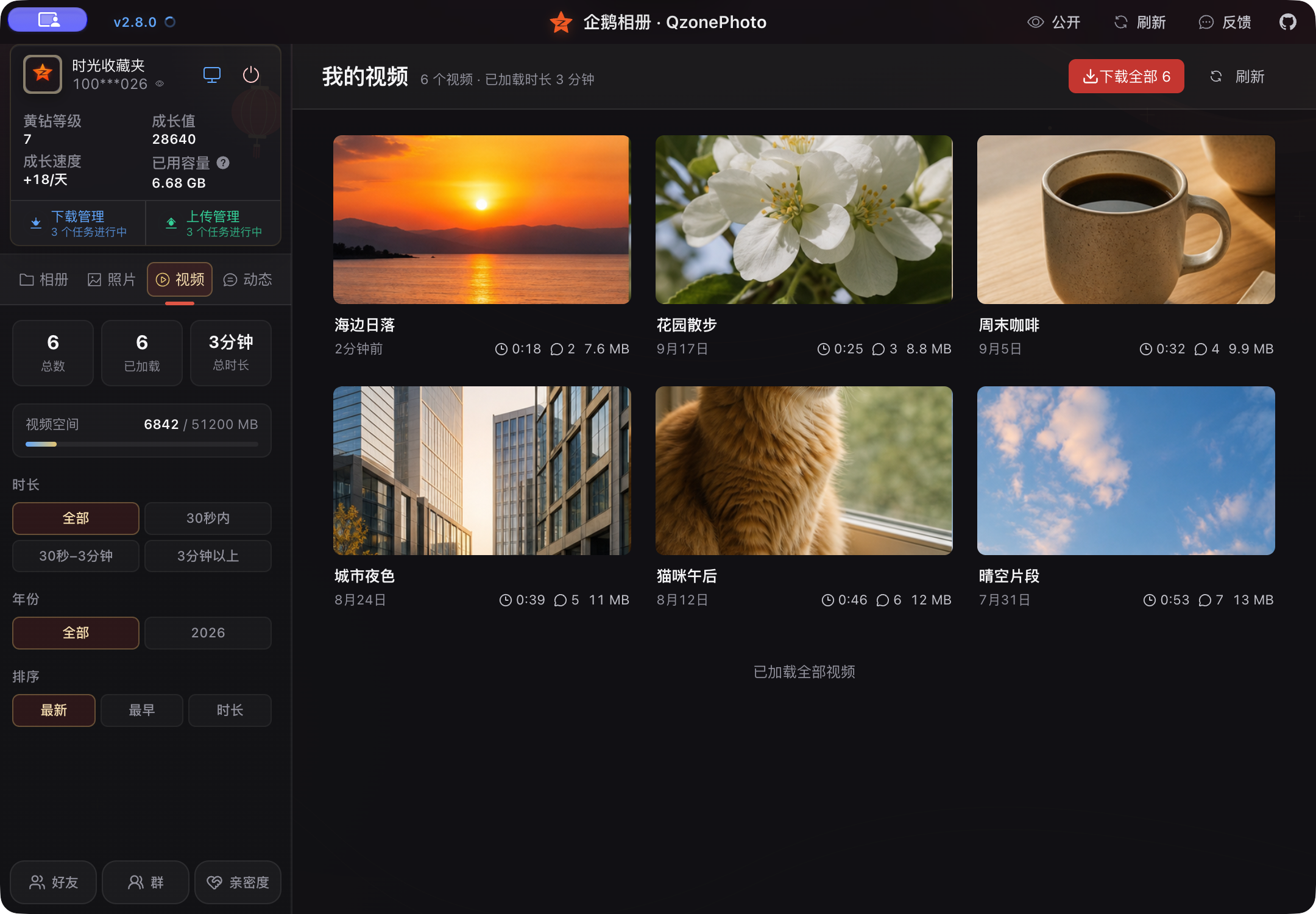Click the version update spinner icon
The height and width of the screenshot is (914, 1316).
point(171,22)
